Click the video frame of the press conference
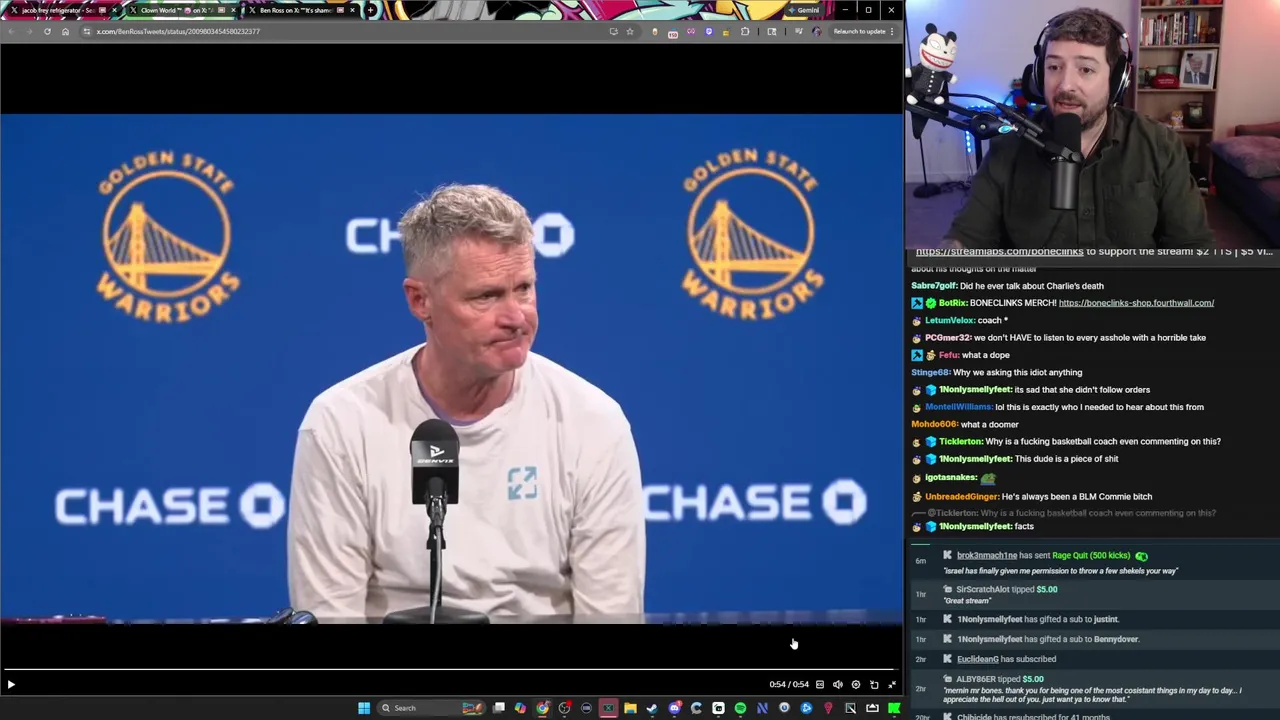Viewport: 1280px width, 720px height. tap(451, 369)
